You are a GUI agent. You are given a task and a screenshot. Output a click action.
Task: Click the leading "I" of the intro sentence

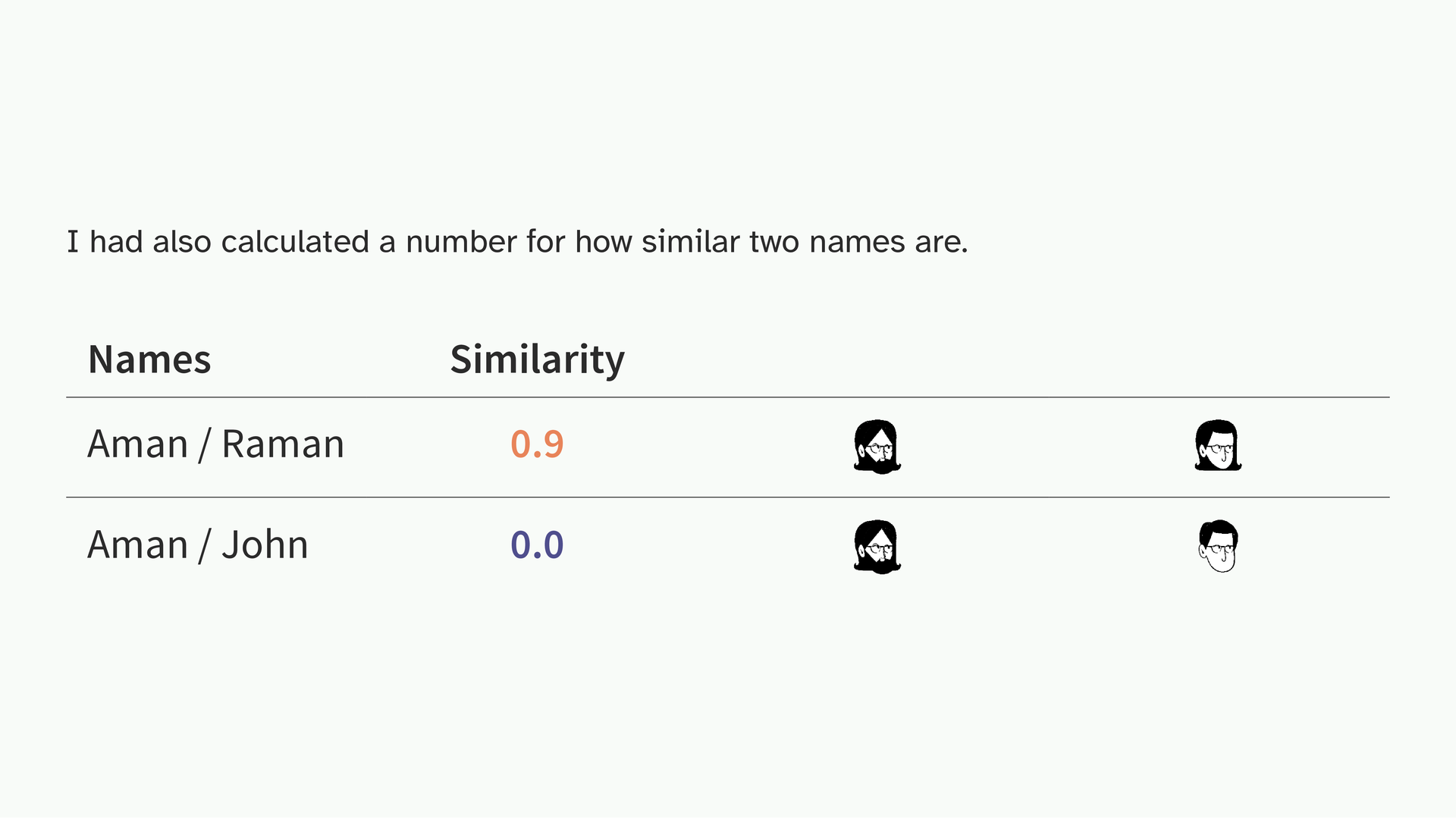pyautogui.click(x=73, y=242)
